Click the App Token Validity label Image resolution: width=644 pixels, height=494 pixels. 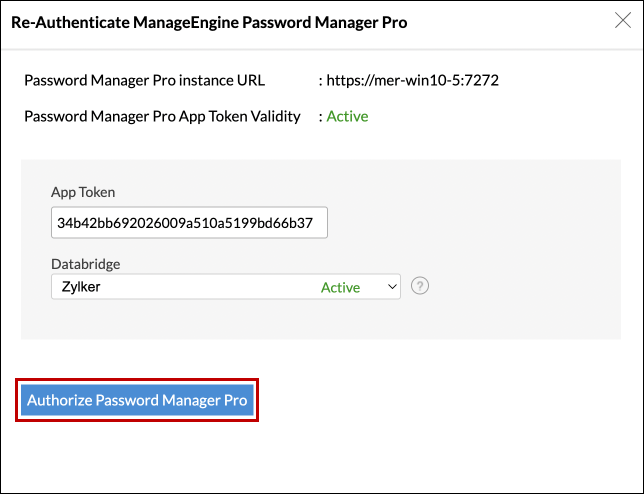(x=162, y=116)
